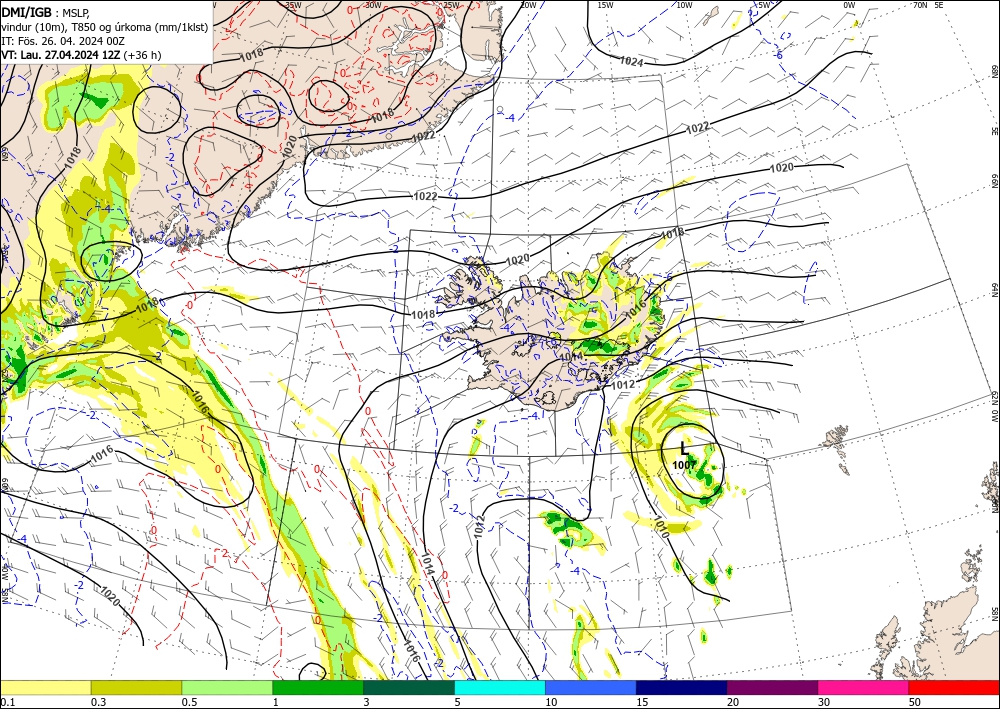
Task: Click the '25W' longitude label
Action: point(451,5)
